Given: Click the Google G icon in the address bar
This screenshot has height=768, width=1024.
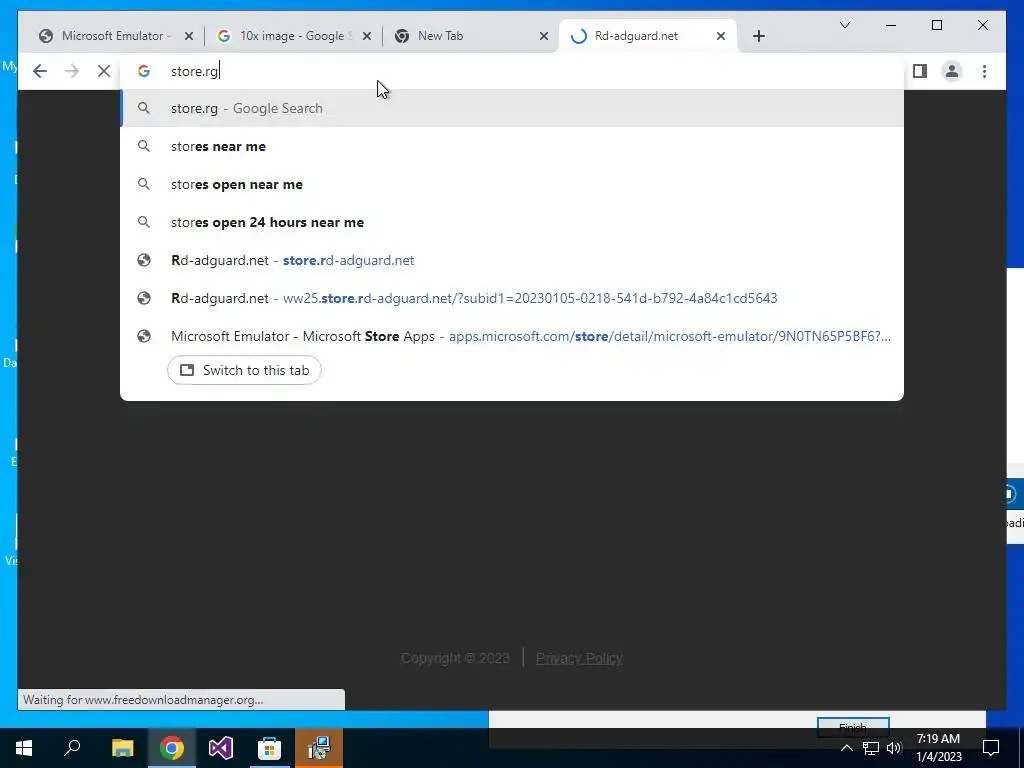Looking at the screenshot, I should click(x=144, y=71).
